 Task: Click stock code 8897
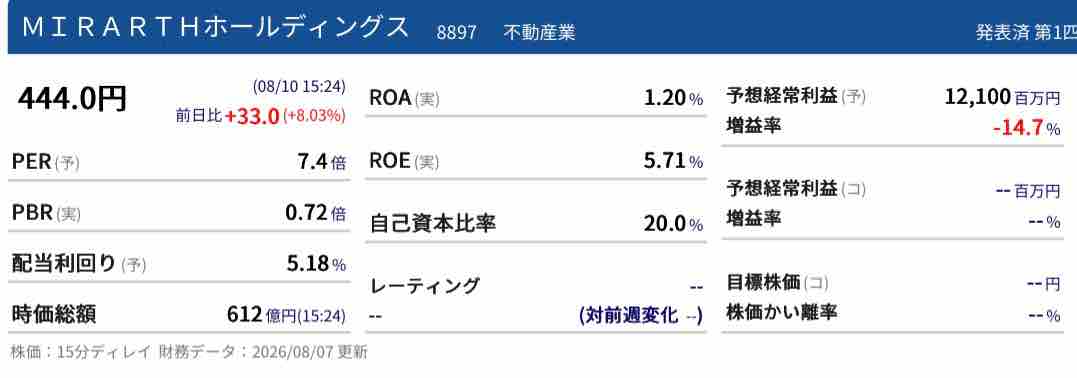(x=457, y=32)
